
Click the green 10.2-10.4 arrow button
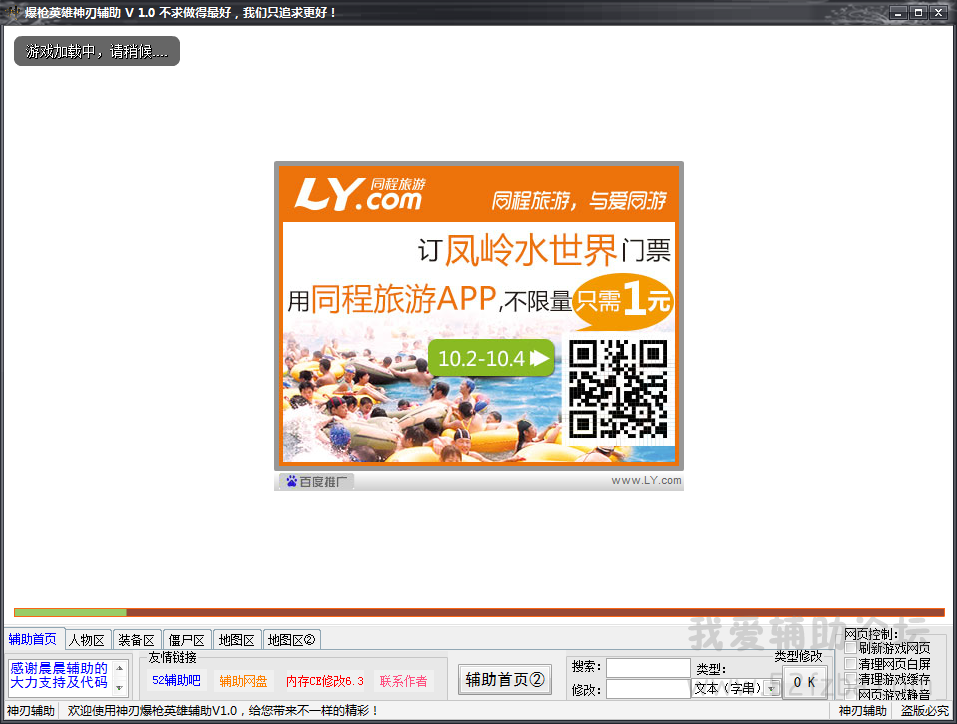point(491,358)
